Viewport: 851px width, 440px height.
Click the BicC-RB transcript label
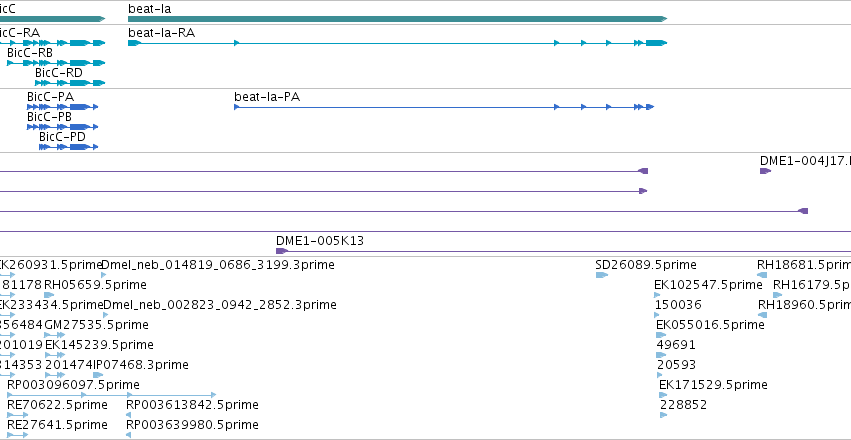(x=30, y=53)
